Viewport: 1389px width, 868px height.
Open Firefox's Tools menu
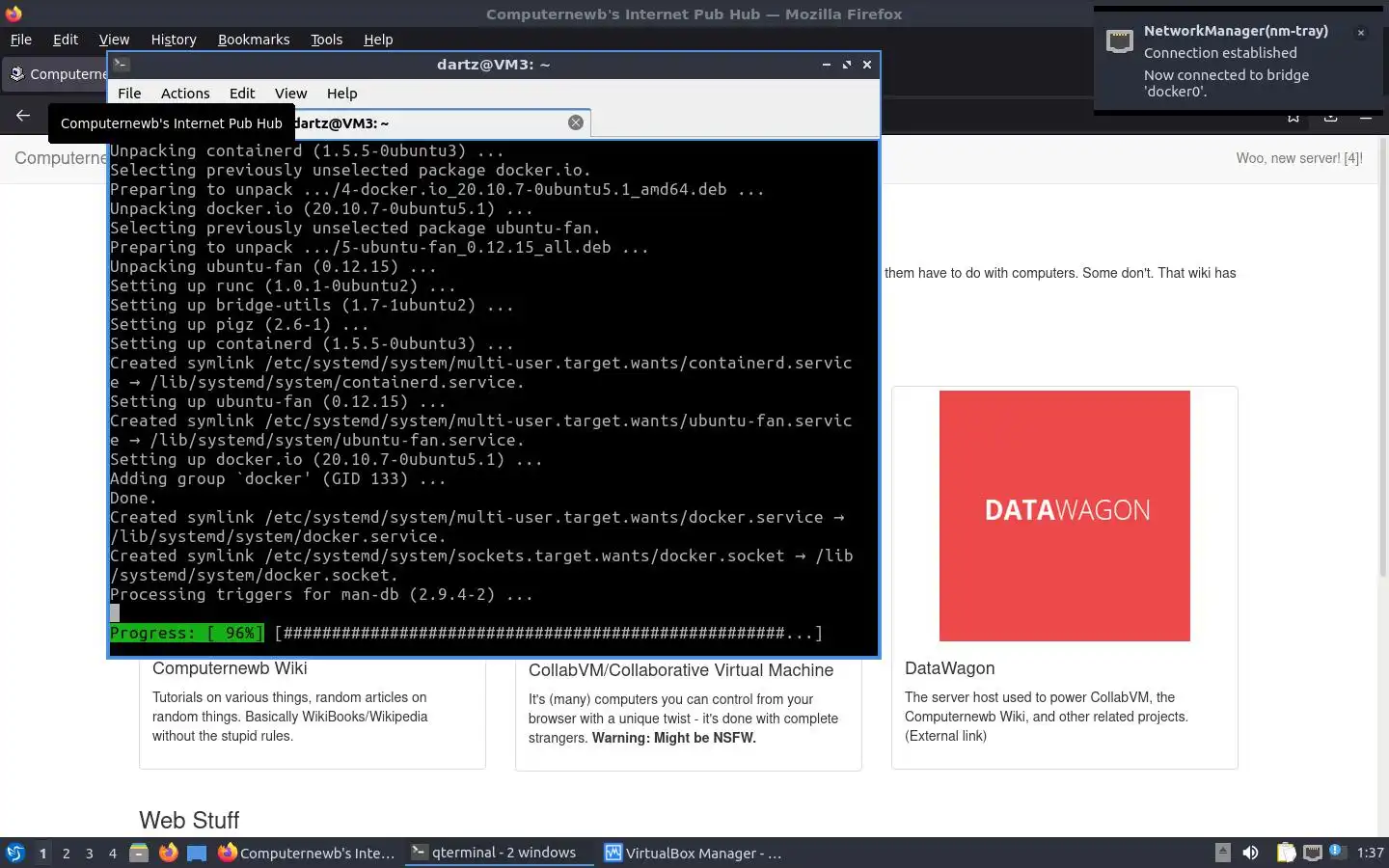click(326, 40)
